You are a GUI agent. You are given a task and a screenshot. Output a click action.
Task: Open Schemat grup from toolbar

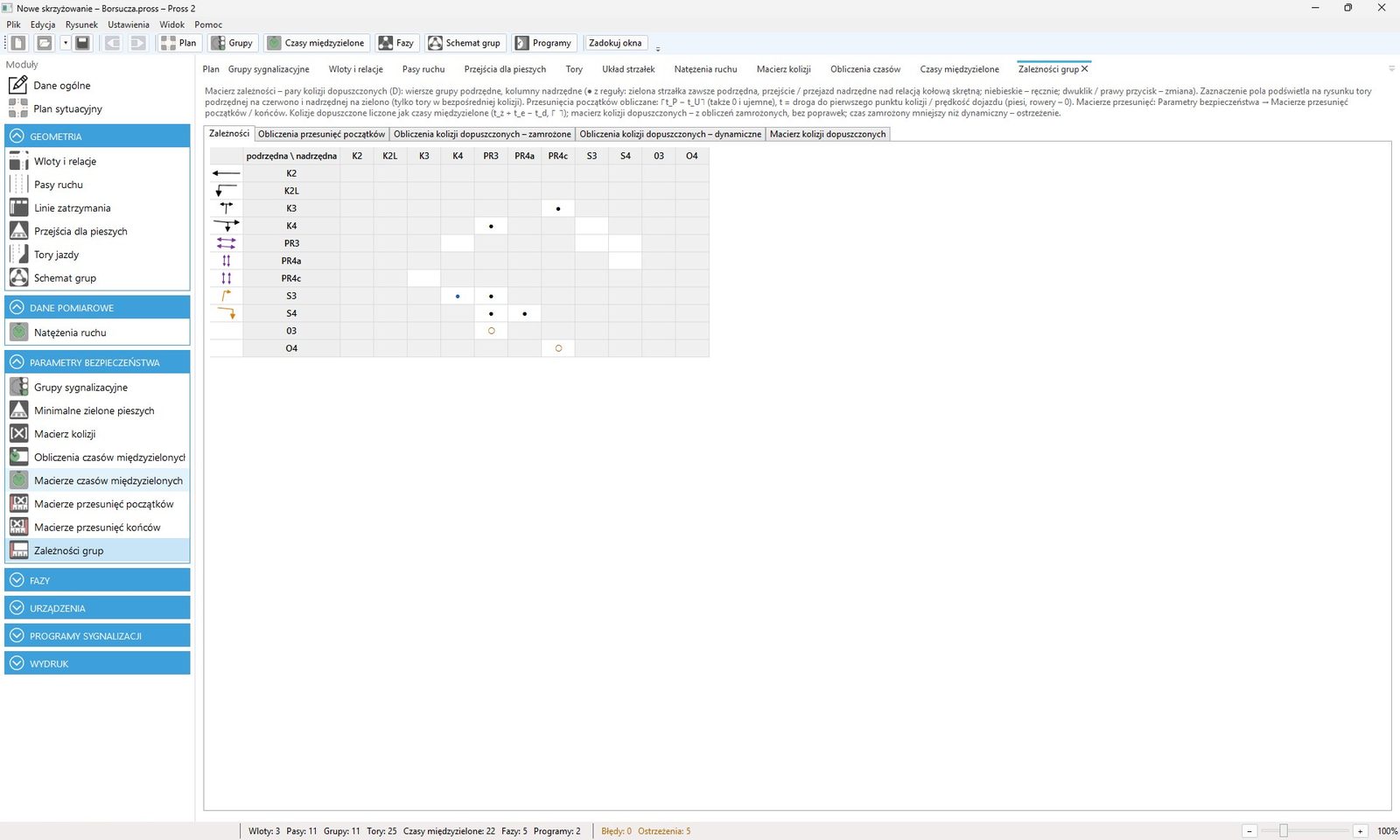(x=464, y=43)
